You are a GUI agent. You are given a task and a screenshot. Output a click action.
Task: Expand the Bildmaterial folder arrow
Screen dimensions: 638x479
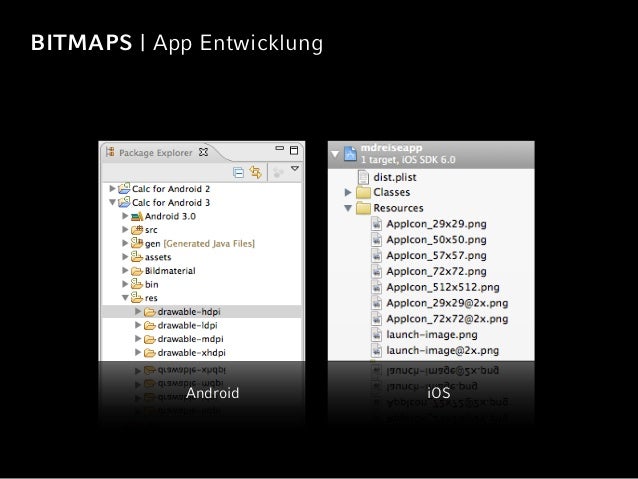tap(125, 270)
